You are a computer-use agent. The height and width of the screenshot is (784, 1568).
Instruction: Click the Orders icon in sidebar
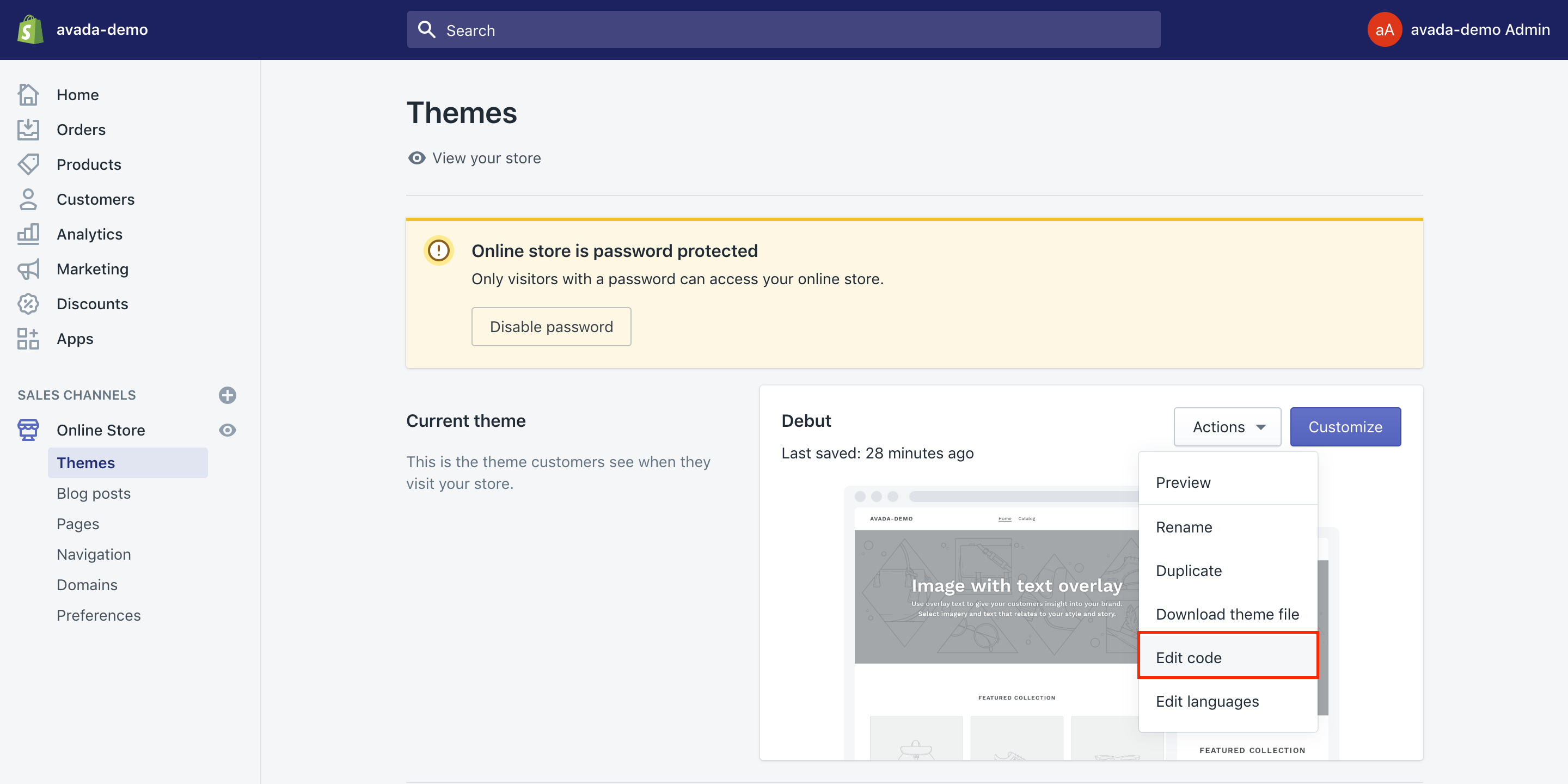(29, 128)
